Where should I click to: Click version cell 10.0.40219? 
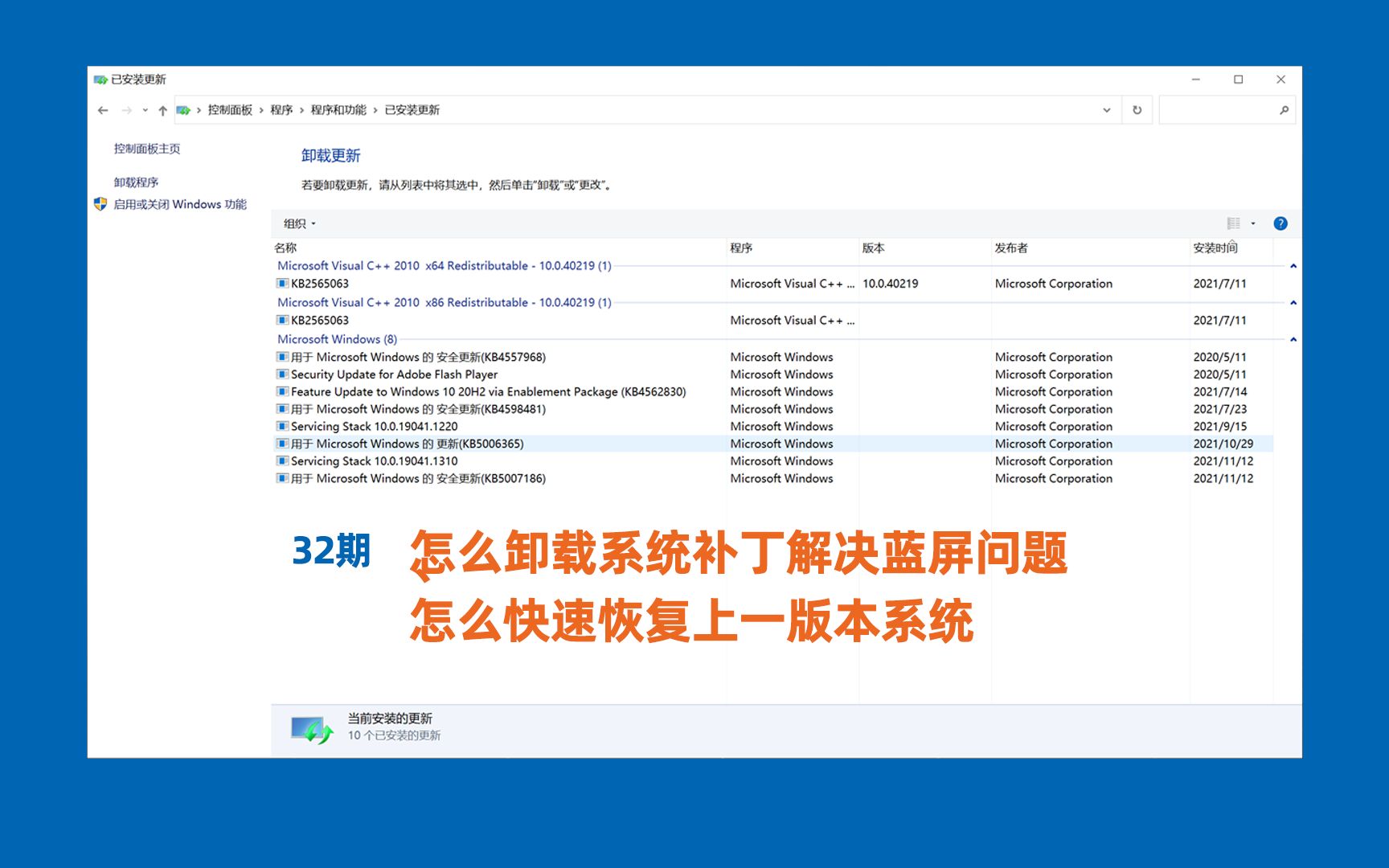click(x=891, y=284)
